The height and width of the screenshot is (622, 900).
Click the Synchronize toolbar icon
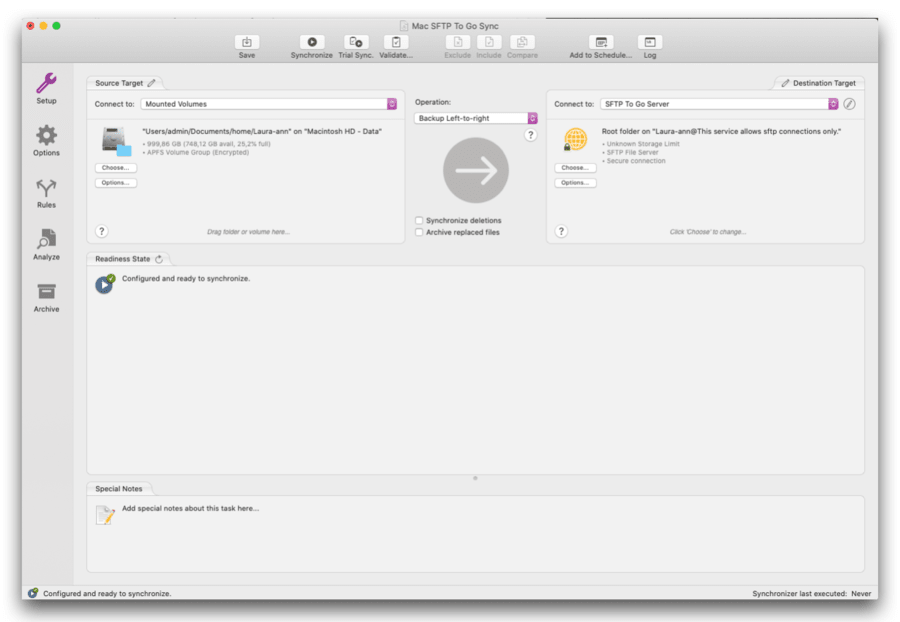click(311, 43)
